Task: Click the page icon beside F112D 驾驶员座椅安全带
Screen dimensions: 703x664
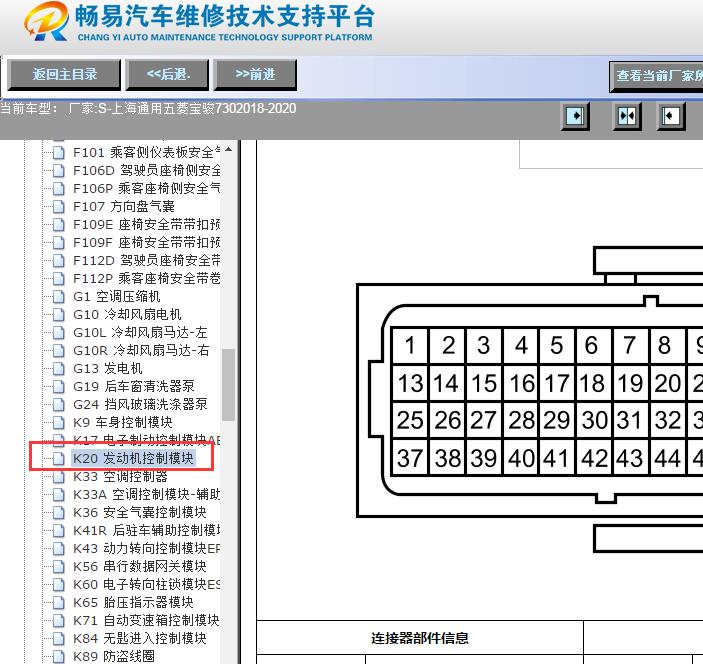Action: point(58,260)
